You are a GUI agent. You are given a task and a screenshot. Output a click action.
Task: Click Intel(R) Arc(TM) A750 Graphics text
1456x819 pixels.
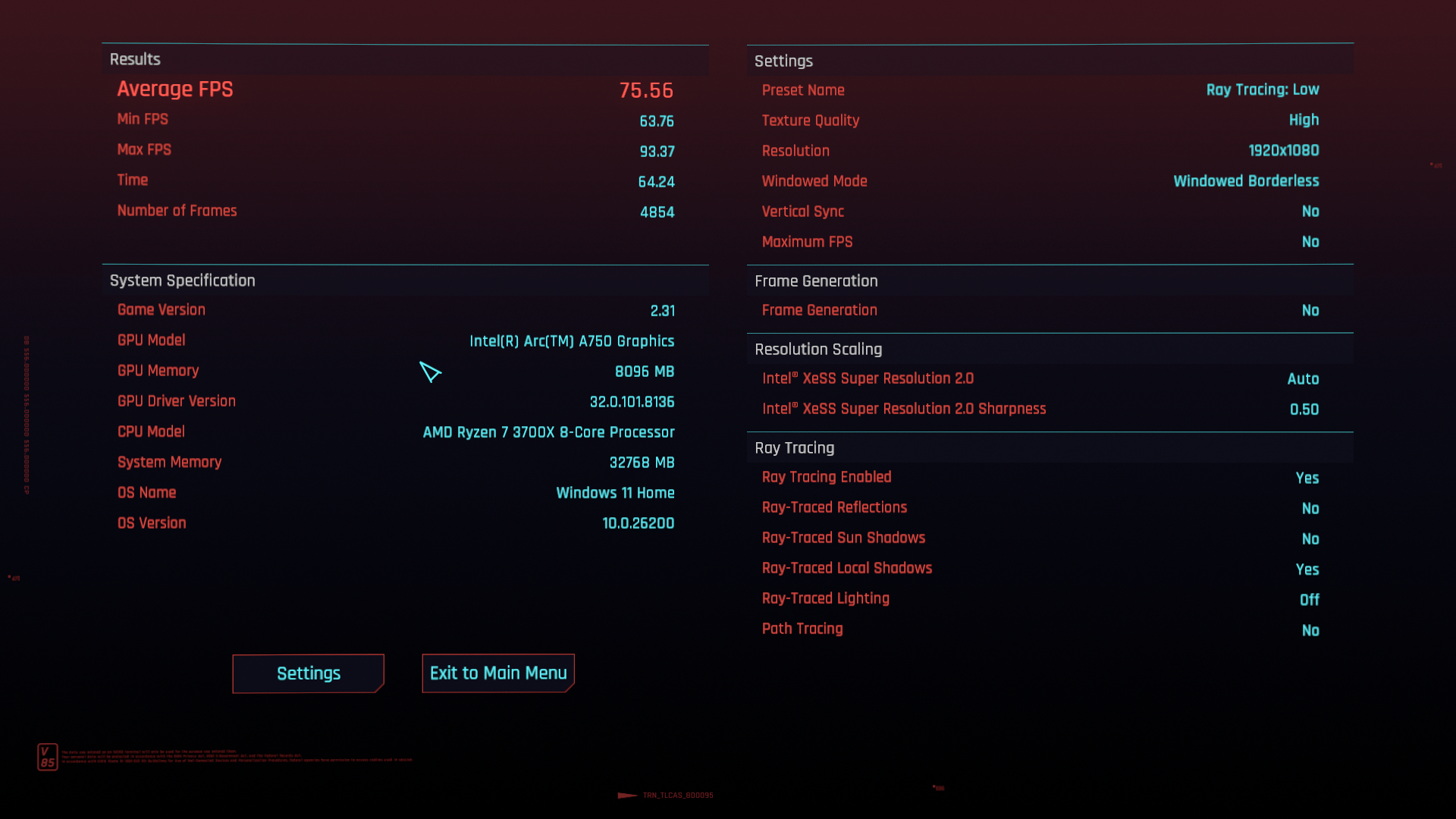click(x=572, y=341)
